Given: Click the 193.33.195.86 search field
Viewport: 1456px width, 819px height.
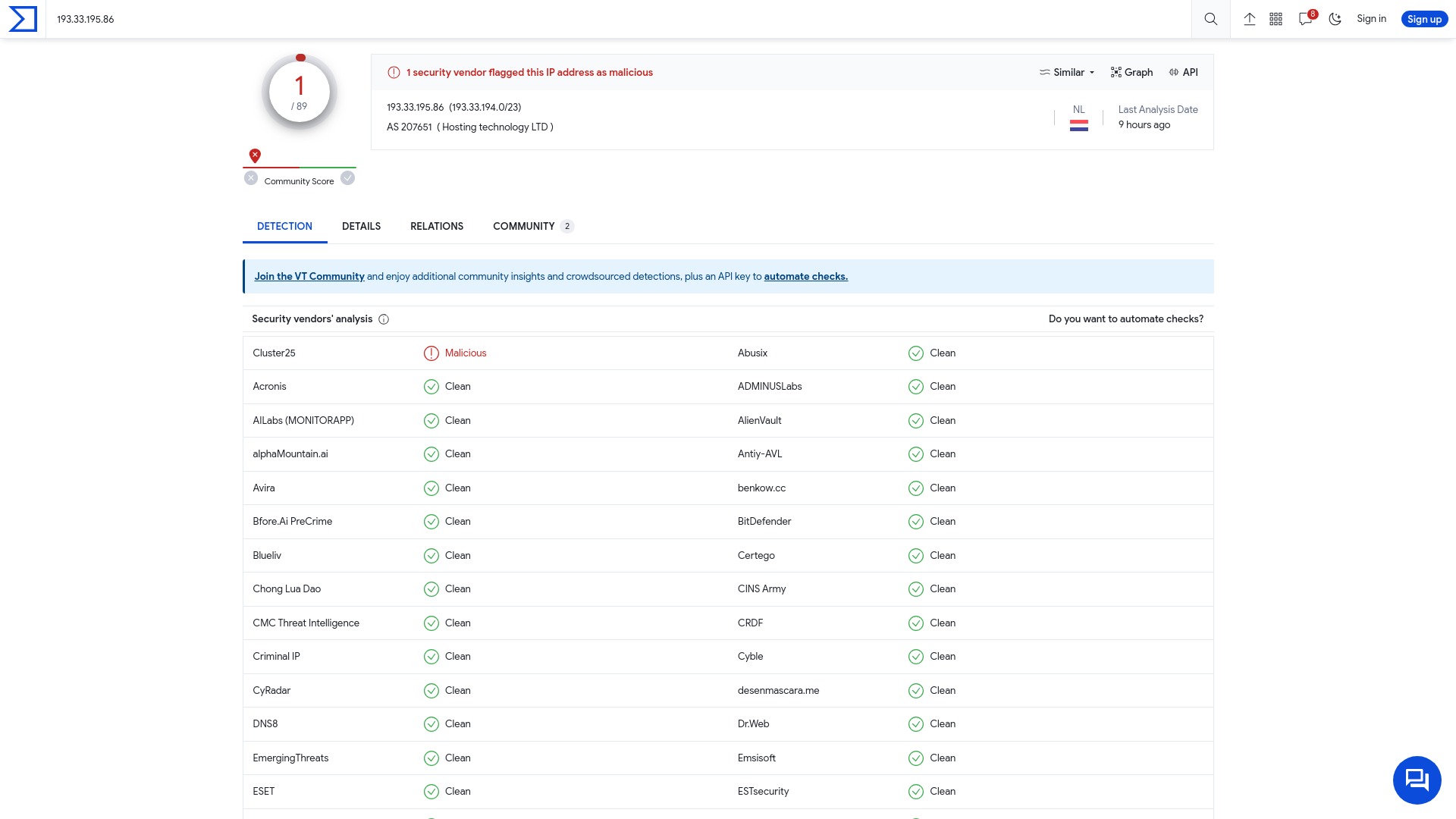Looking at the screenshot, I should tap(618, 19).
